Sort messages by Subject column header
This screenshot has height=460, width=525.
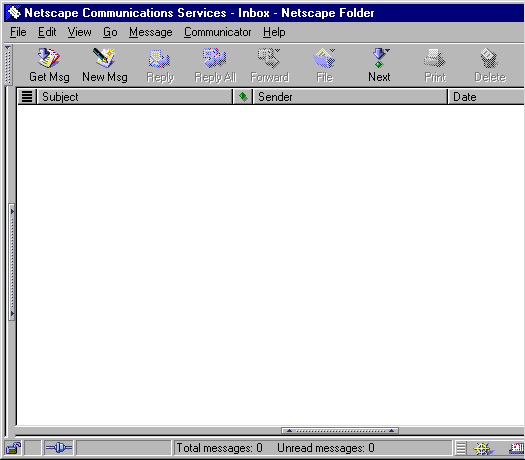click(134, 97)
